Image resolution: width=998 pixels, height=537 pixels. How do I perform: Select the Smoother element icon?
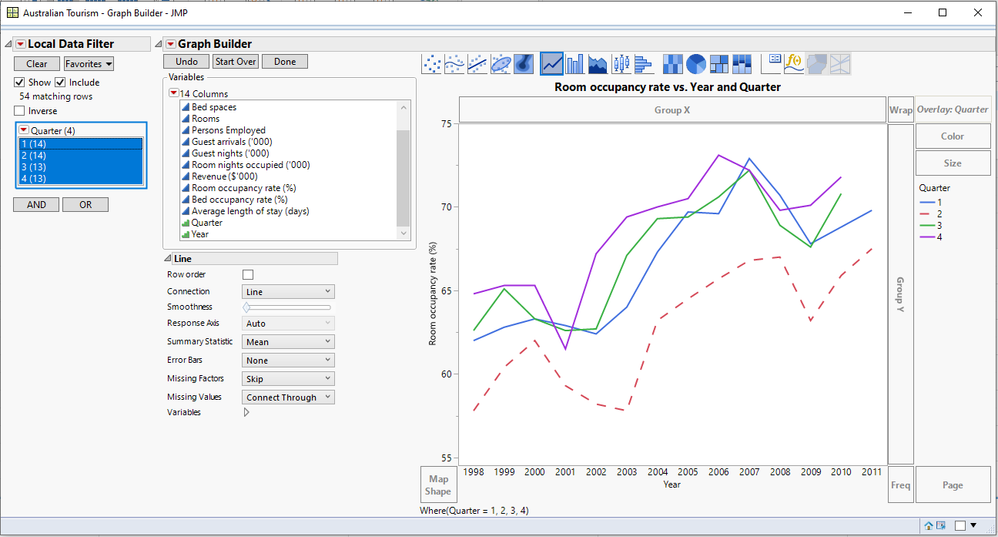pos(454,64)
